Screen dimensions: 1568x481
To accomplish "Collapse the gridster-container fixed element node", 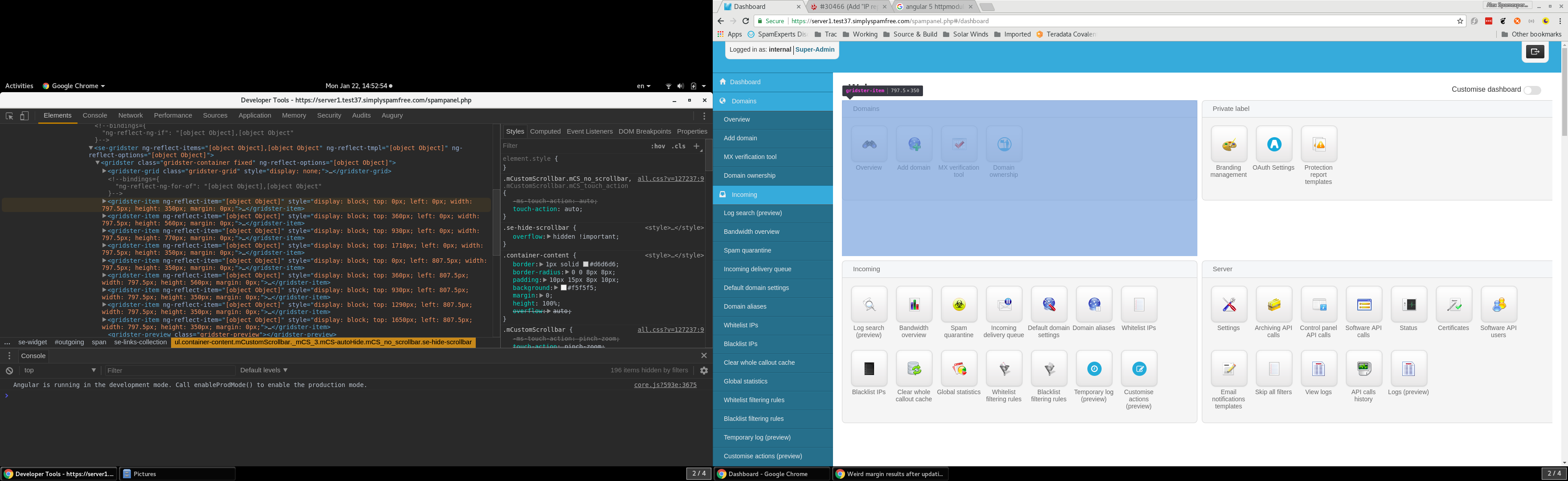I will pos(98,163).
